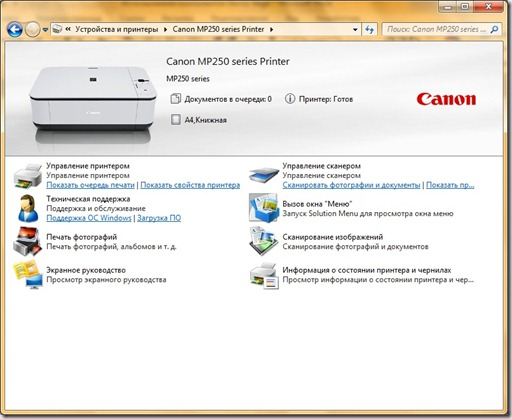Open Показать очередь печати link
Screen dimensions: 512x419
click(90, 185)
